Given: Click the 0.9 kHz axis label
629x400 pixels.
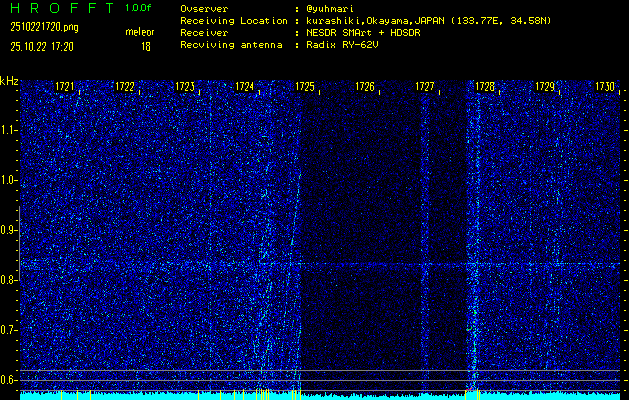Looking at the screenshot, I should [7, 230].
